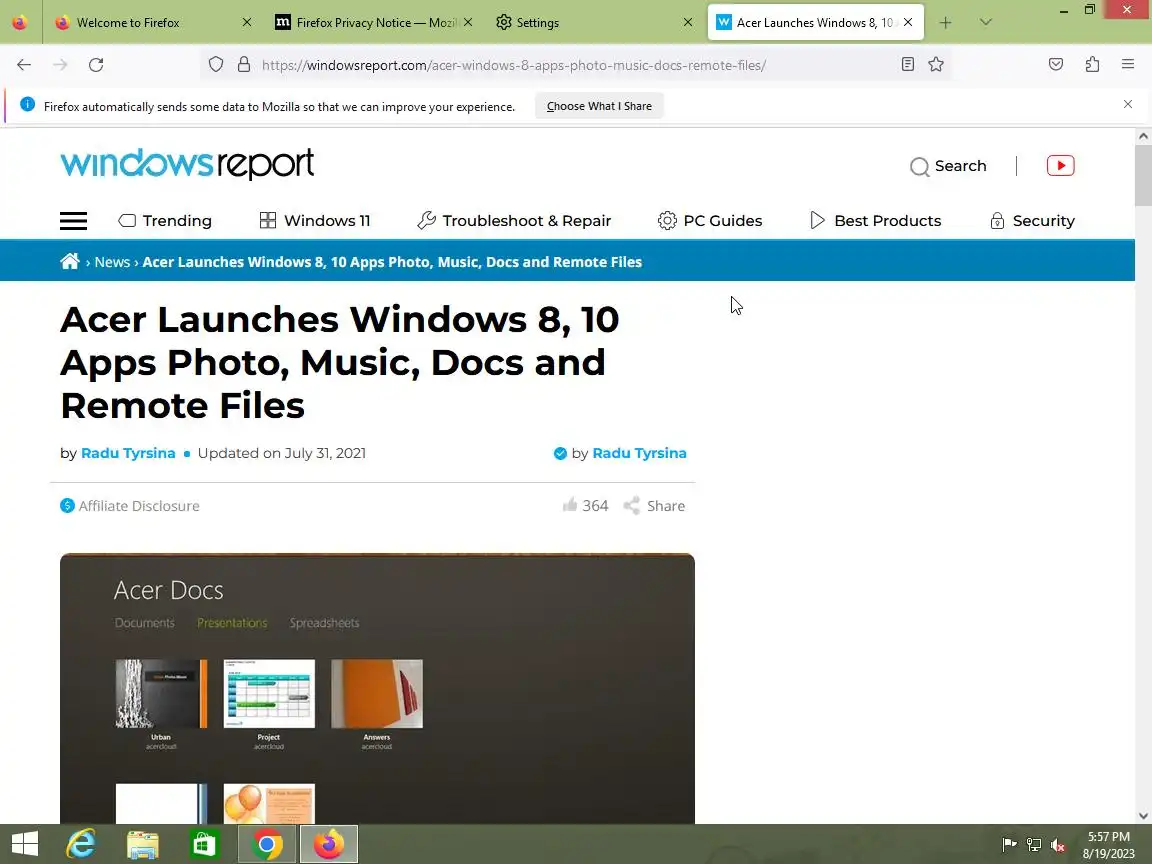Like the article with thumbs-up 364

[586, 505]
